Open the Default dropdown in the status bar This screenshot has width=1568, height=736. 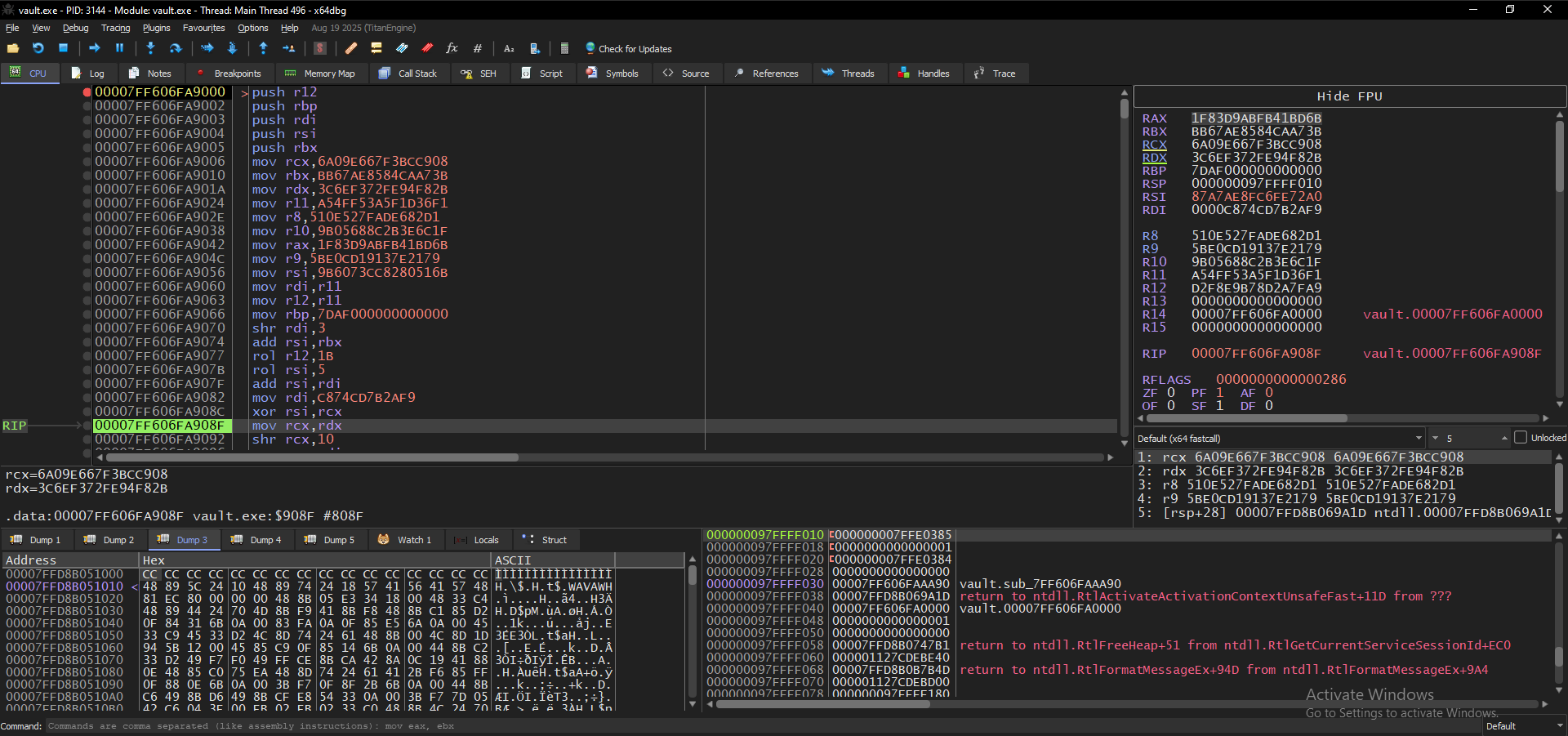click(x=1523, y=726)
